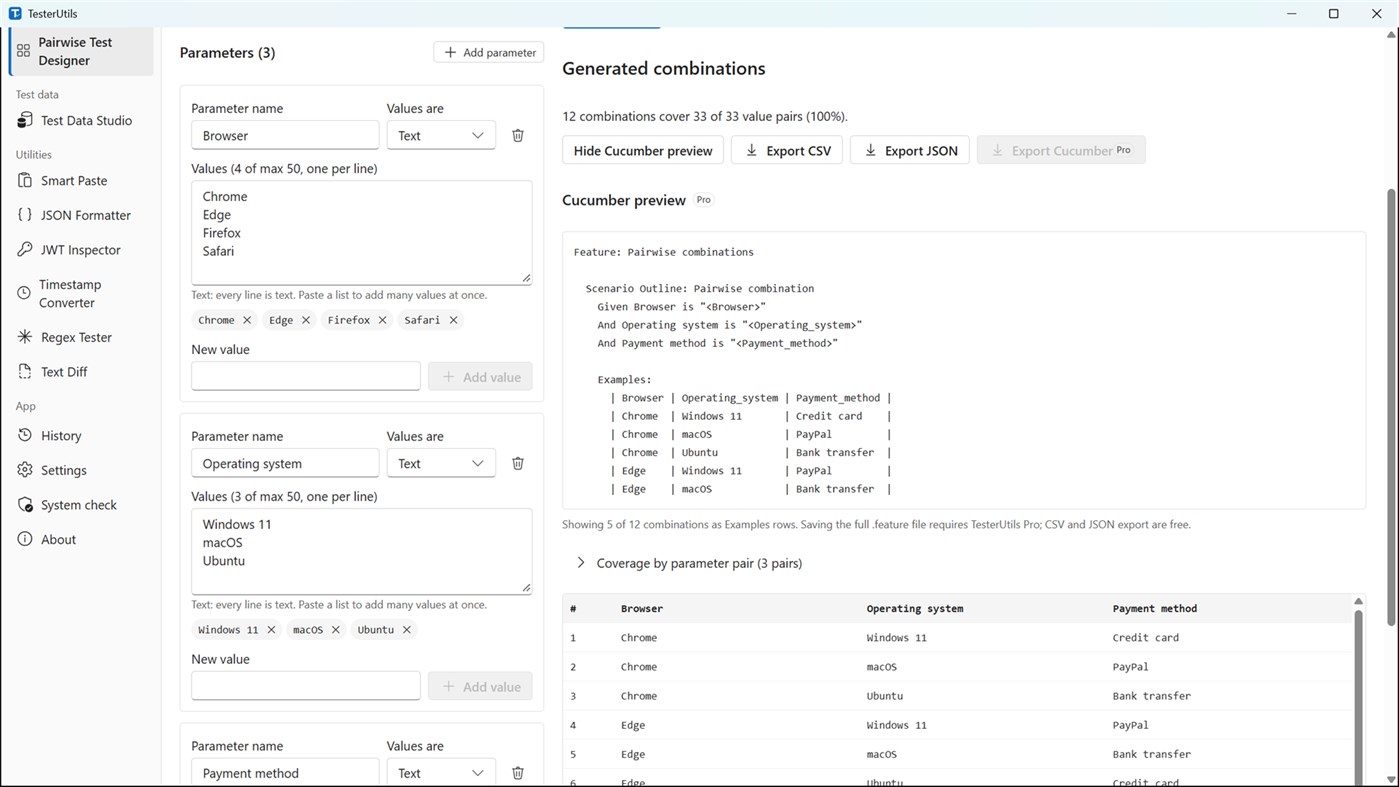
Task: Go to JSON Formatter
Action: 81,215
